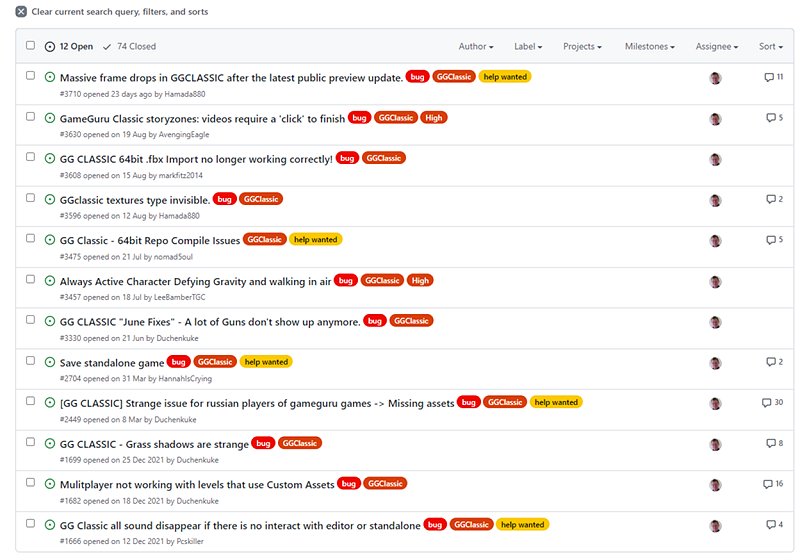Screen dimensions: 800x560
Task: Click open-issue status icon for GGclassic textures issue
Action: coord(50,199)
